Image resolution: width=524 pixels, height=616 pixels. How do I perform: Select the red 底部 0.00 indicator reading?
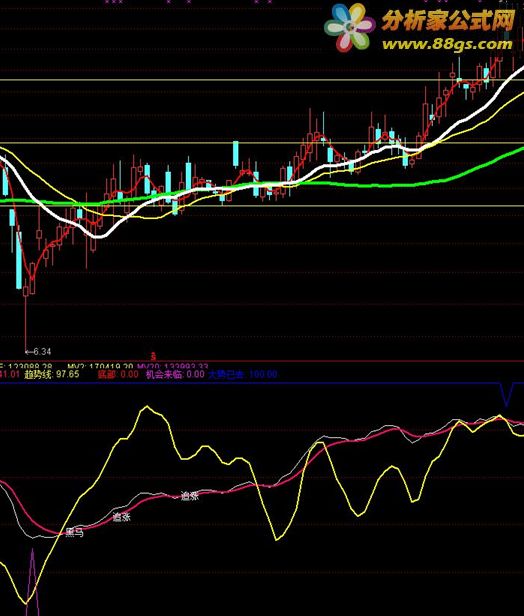click(118, 374)
